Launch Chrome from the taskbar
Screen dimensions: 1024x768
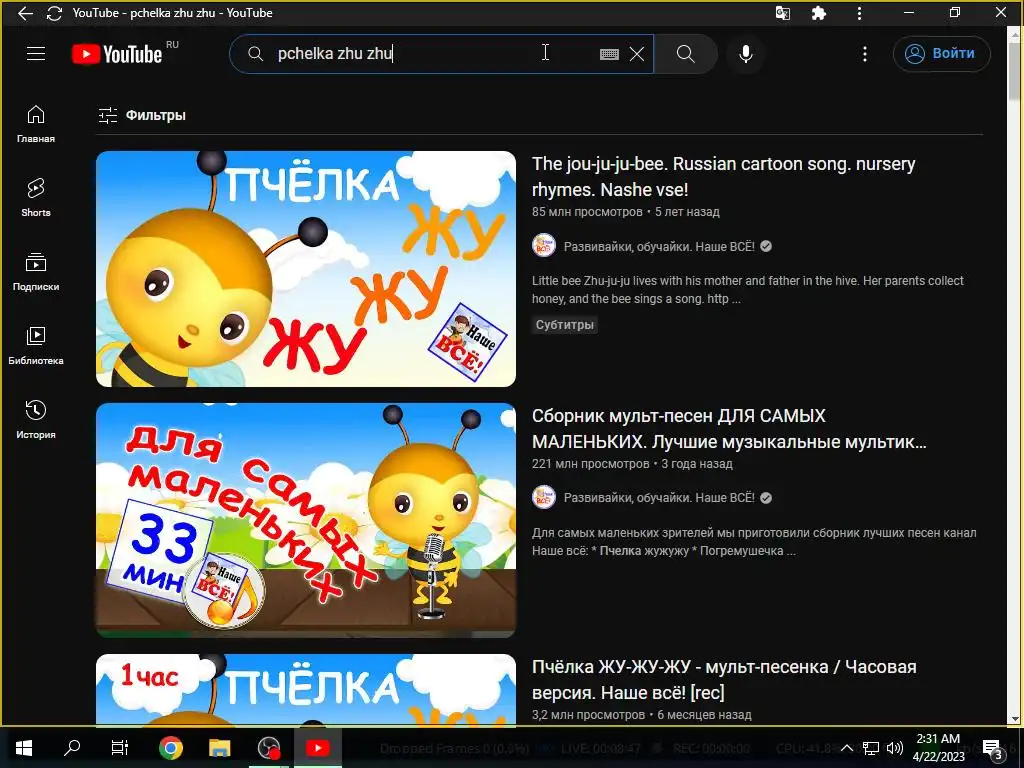[x=171, y=748]
